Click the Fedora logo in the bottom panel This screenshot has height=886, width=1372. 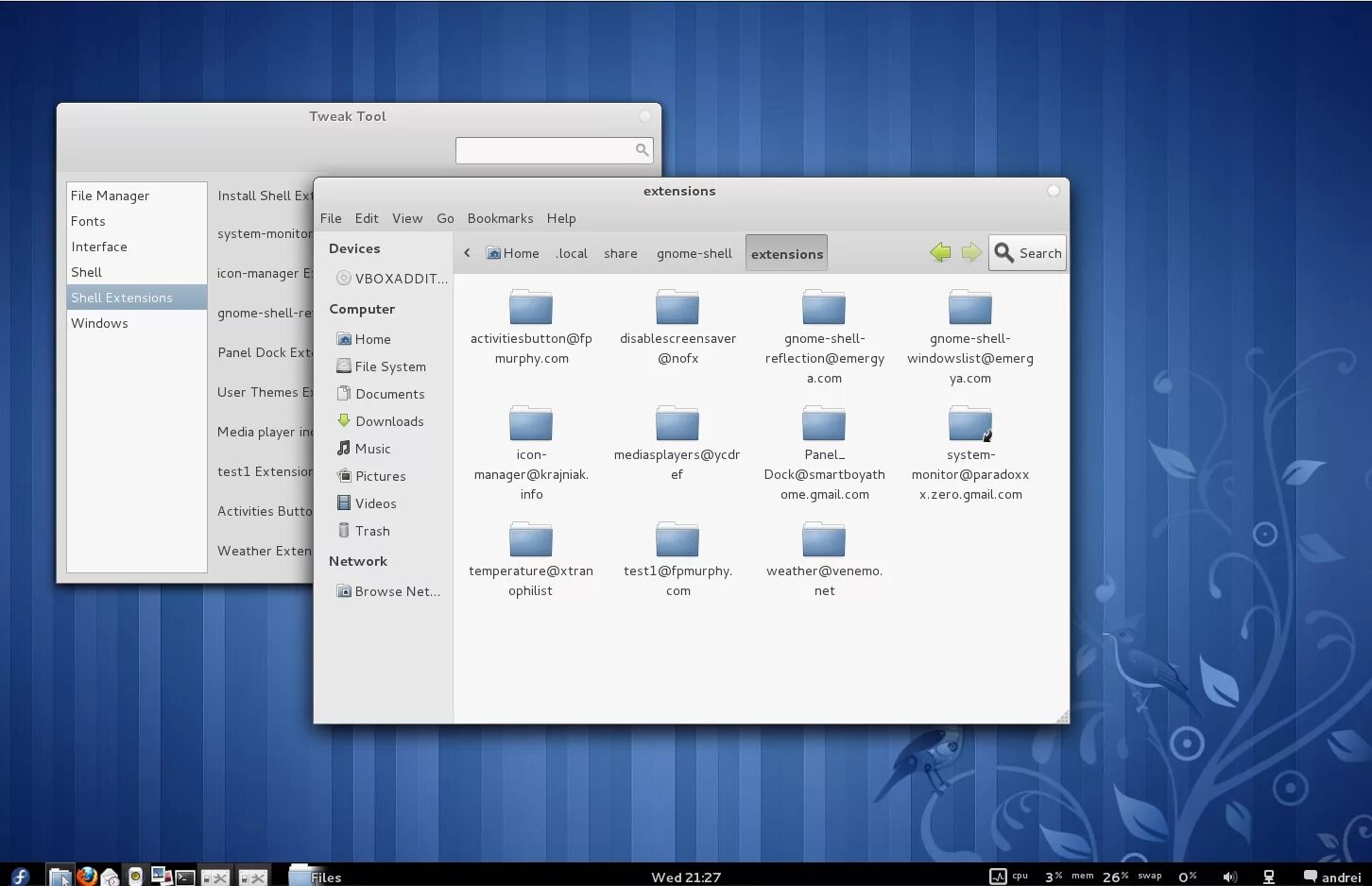click(20, 876)
